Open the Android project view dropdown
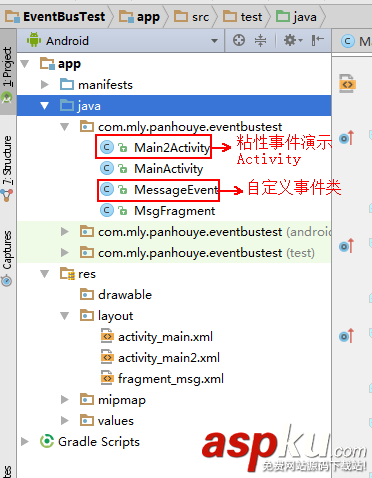372x478 pixels. (214, 41)
